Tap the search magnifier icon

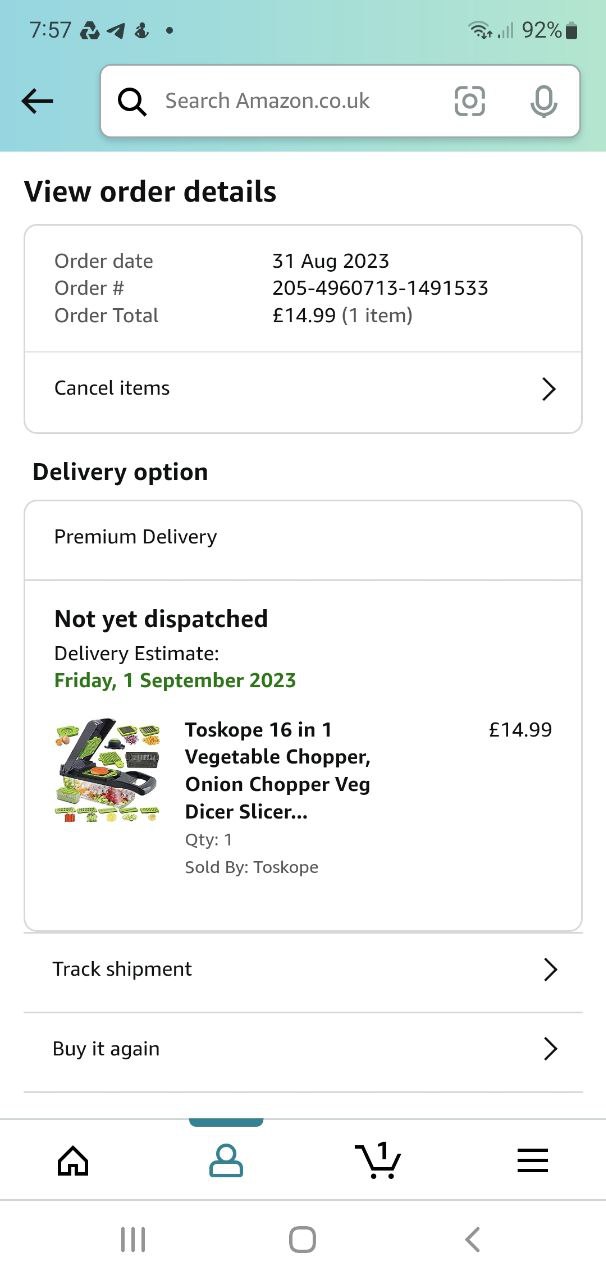[x=132, y=101]
